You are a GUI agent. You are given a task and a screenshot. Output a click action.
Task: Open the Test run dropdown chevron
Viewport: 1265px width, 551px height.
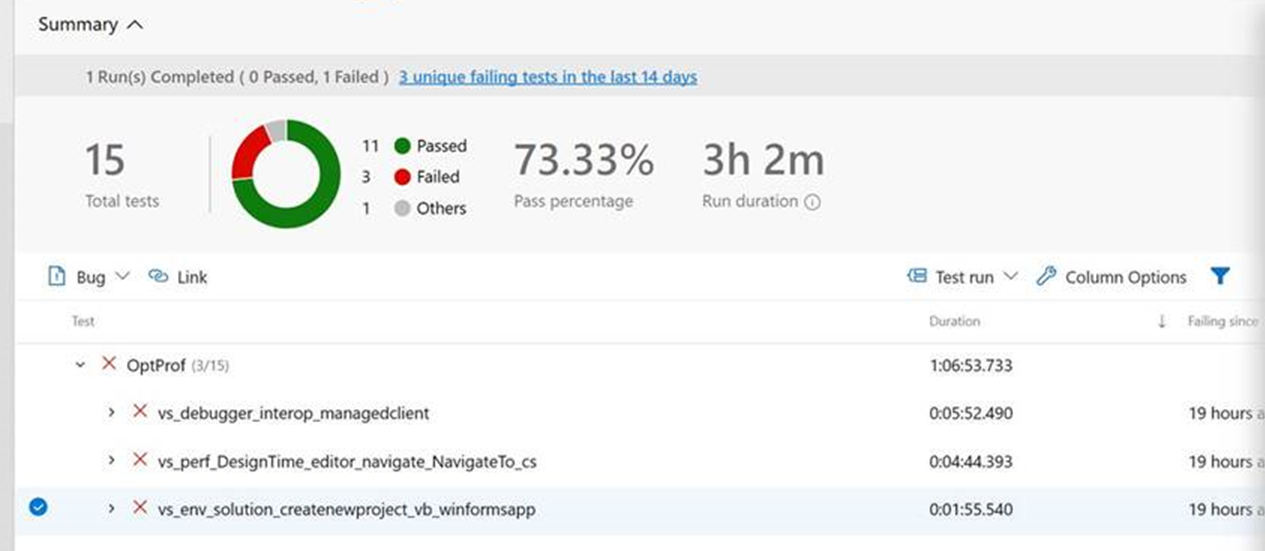coord(1009,277)
